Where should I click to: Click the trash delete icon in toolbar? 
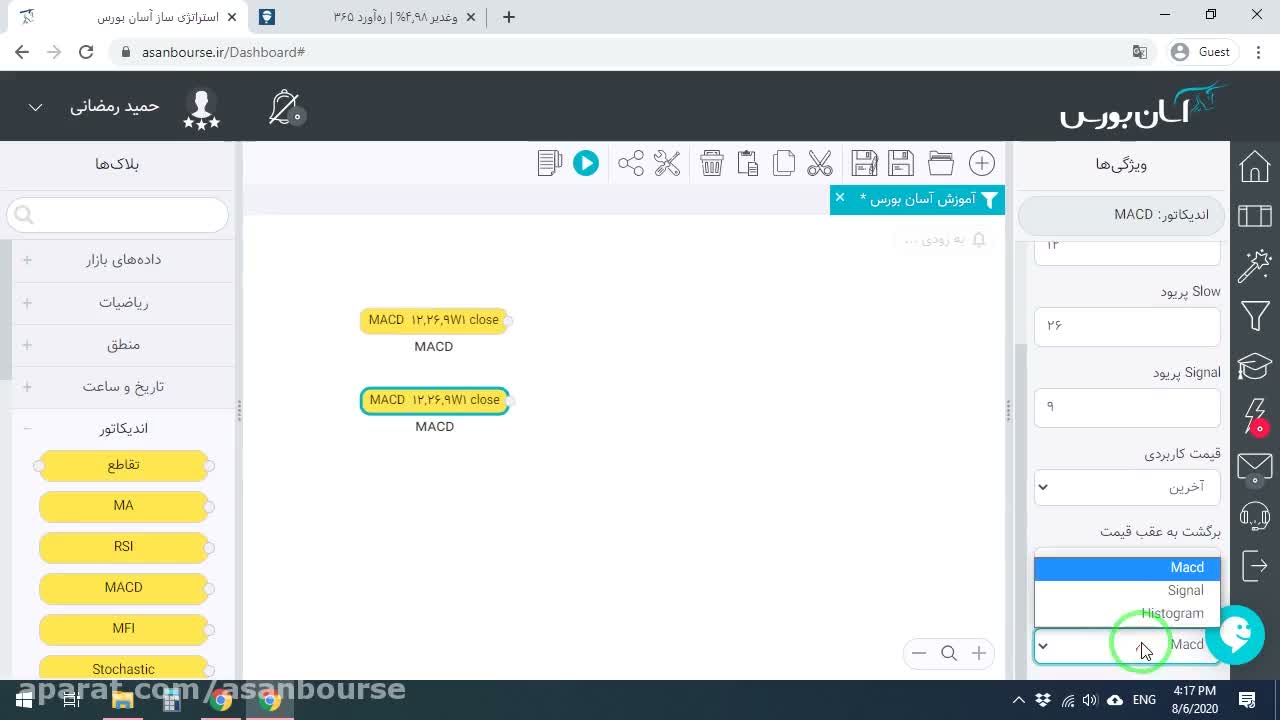[712, 163]
